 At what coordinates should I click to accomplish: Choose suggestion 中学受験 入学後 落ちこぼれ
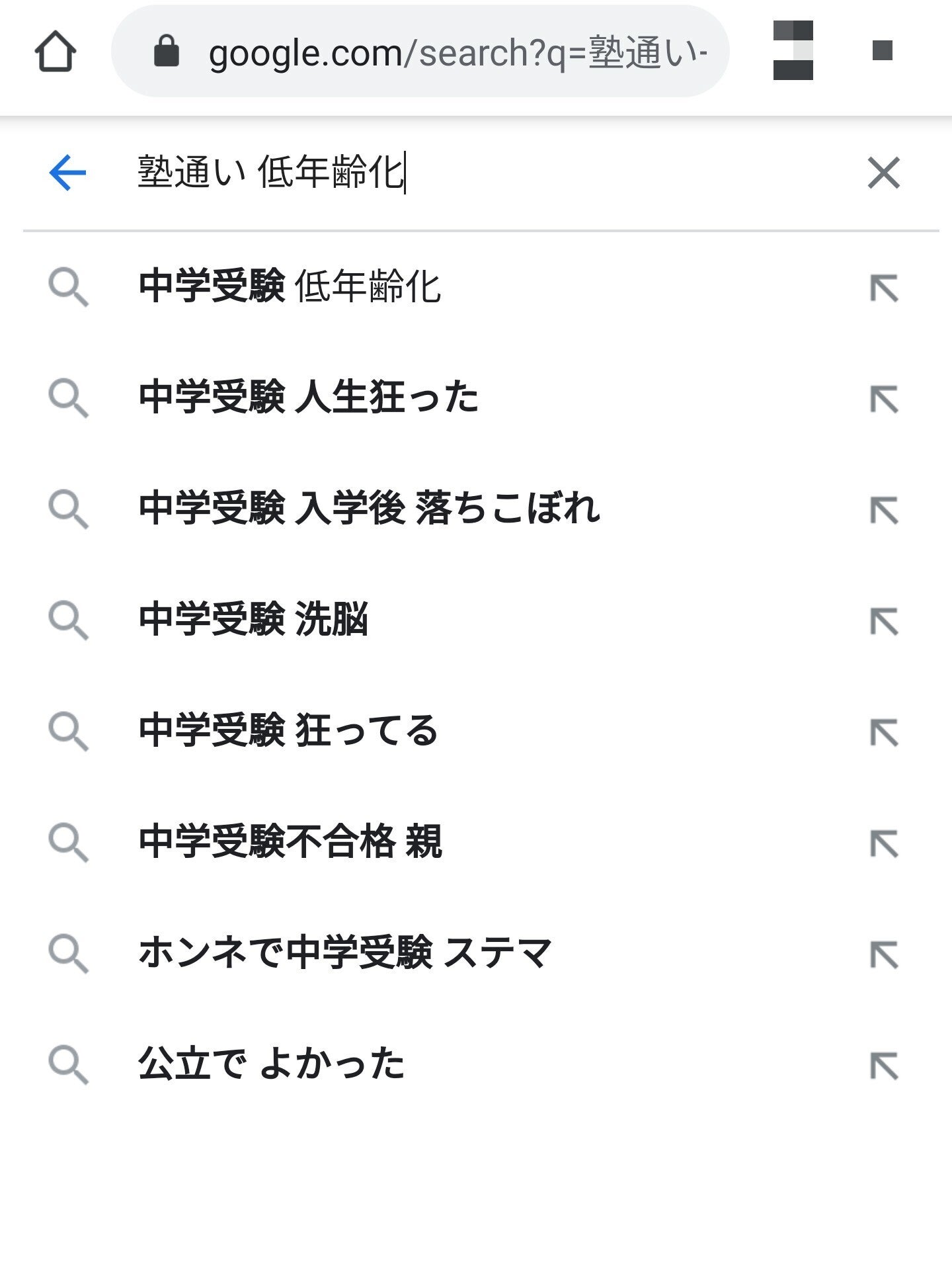(x=369, y=509)
